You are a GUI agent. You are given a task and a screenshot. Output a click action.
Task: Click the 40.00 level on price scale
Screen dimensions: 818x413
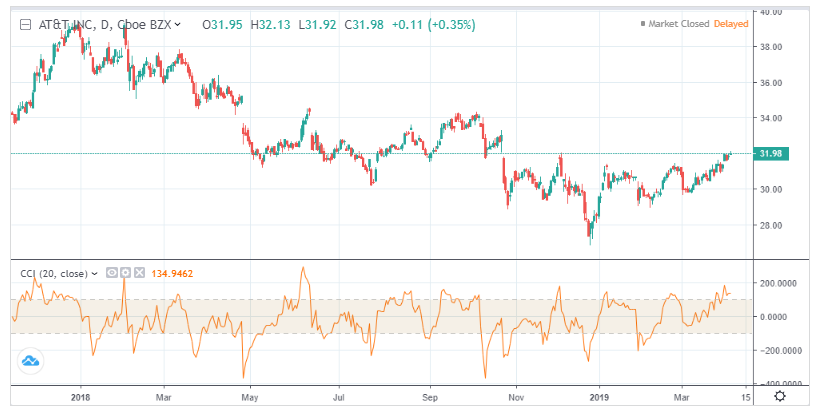[770, 12]
